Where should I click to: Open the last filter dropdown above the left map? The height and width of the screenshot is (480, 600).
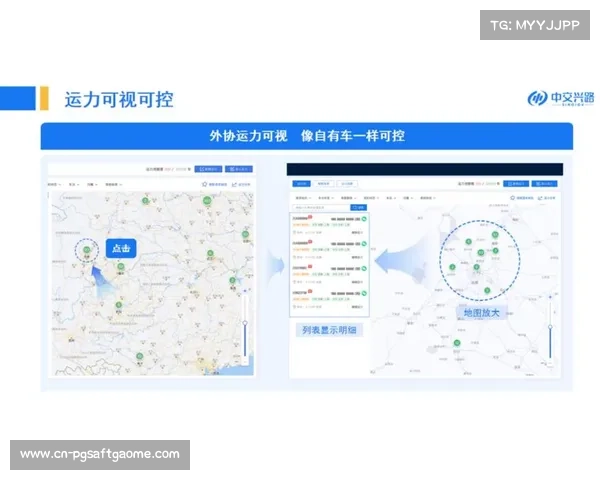113,185
